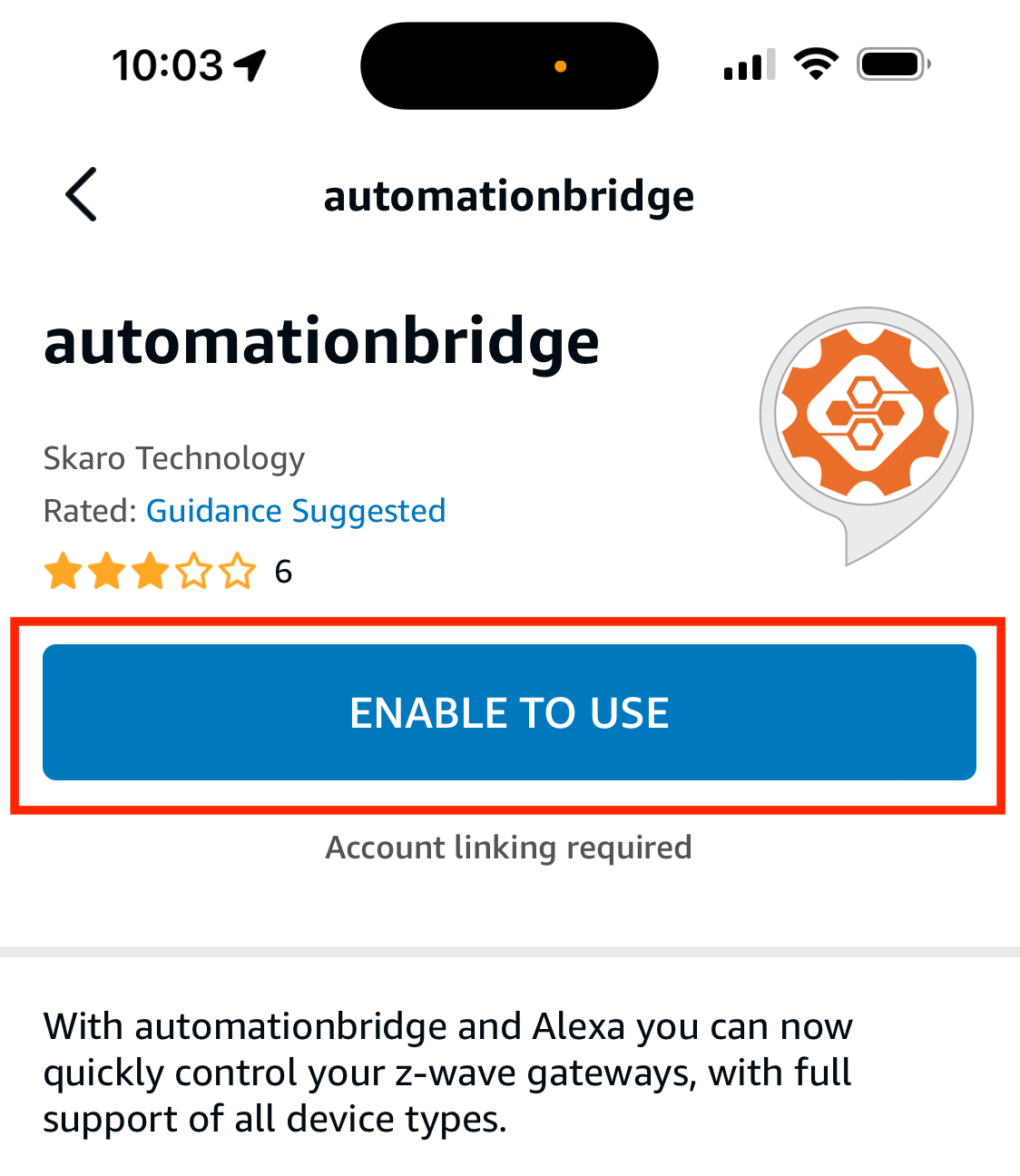Tap the fifth empty rating star
1020x1176 pixels.
pyautogui.click(x=238, y=572)
